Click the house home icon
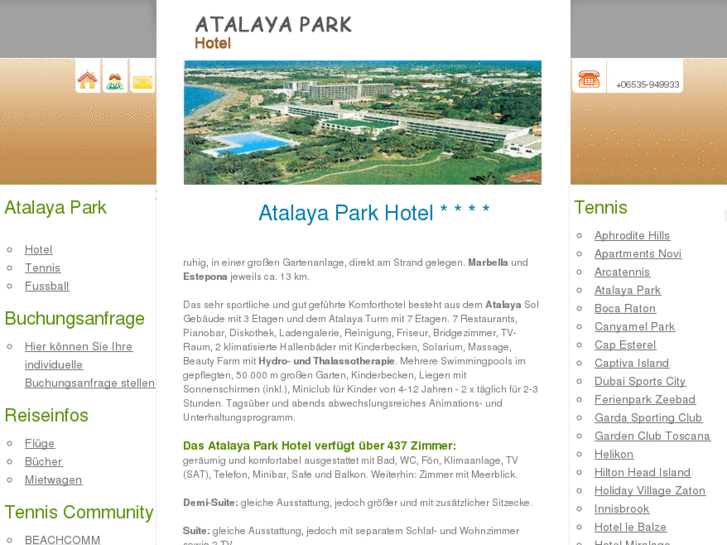The width and height of the screenshot is (727, 545). coord(88,80)
